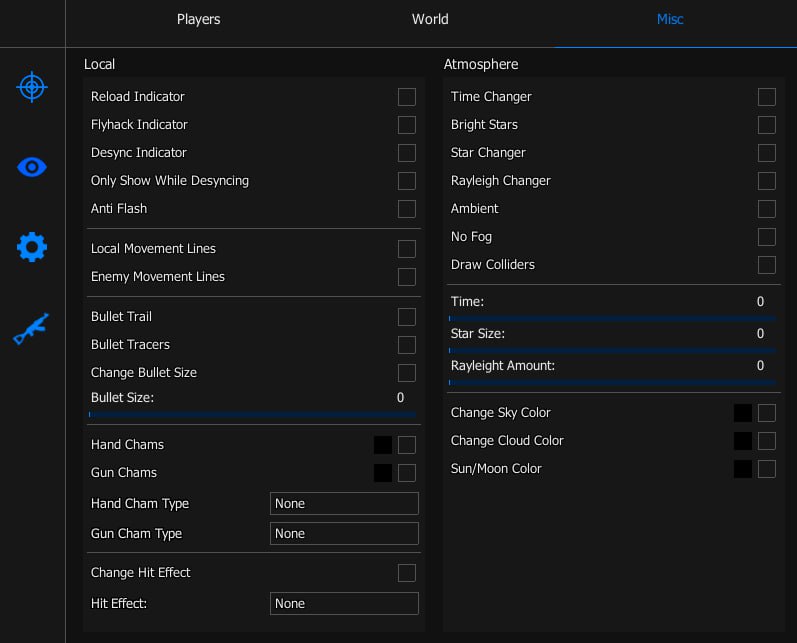797x643 pixels.
Task: Check the Draw Colliders option
Action: pos(767,264)
